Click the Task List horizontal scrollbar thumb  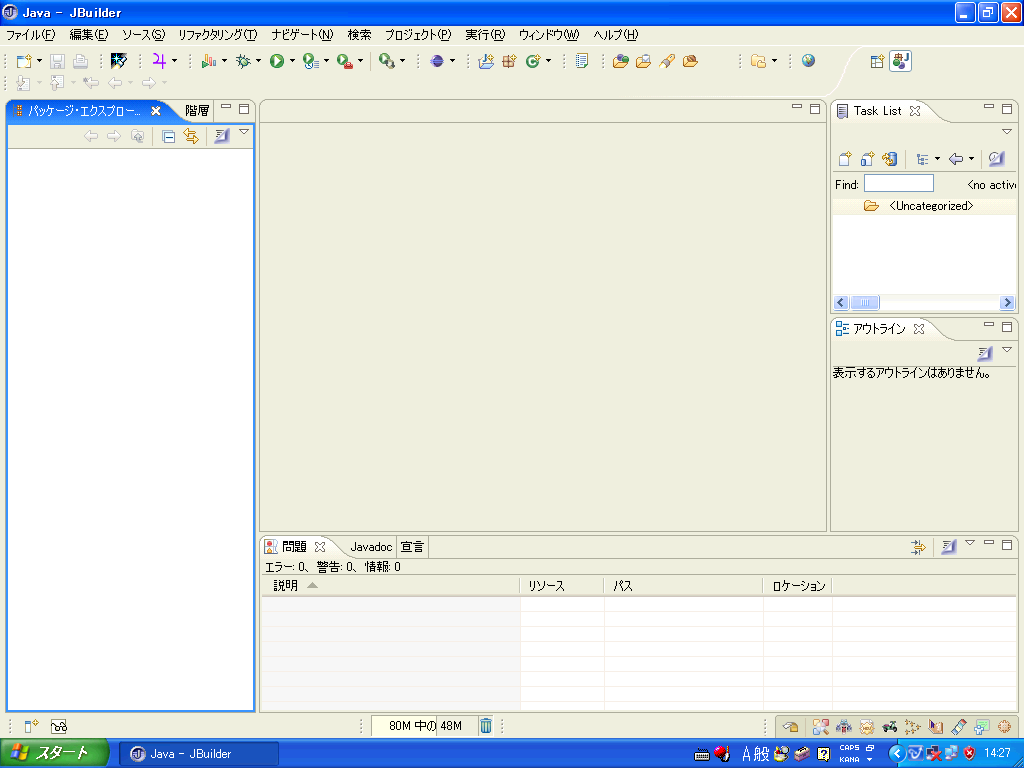coord(864,303)
